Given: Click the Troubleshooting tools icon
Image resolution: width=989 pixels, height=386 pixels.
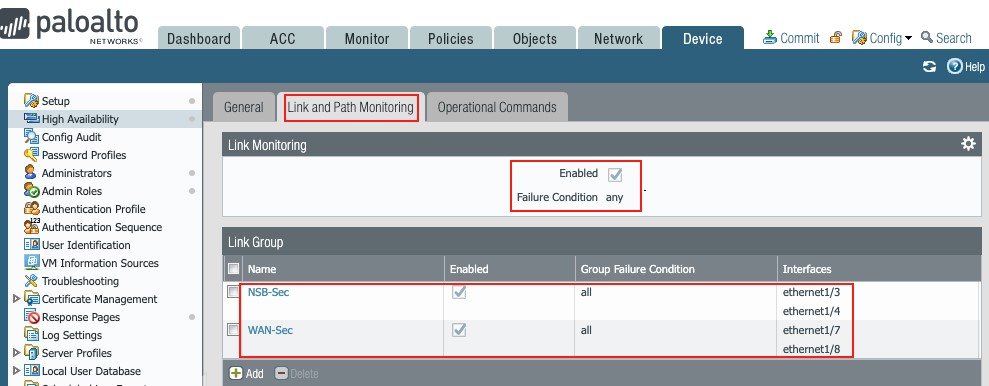Looking at the screenshot, I should tap(31, 281).
